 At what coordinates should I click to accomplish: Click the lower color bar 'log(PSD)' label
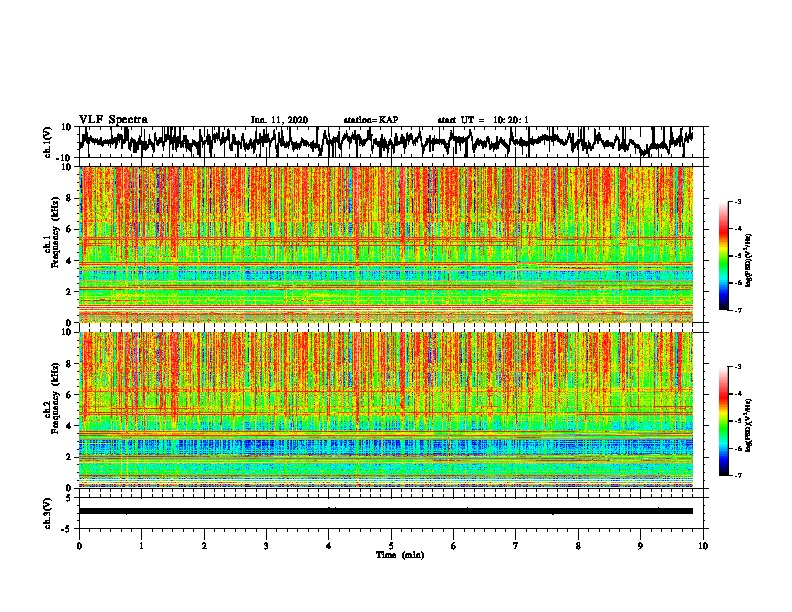749,426
